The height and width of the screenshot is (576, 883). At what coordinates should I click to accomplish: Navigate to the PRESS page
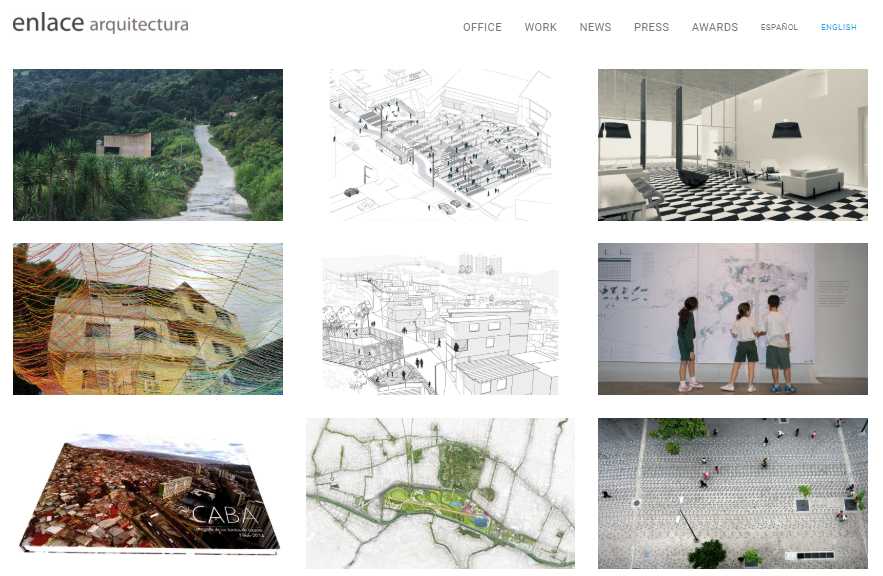[x=651, y=27]
